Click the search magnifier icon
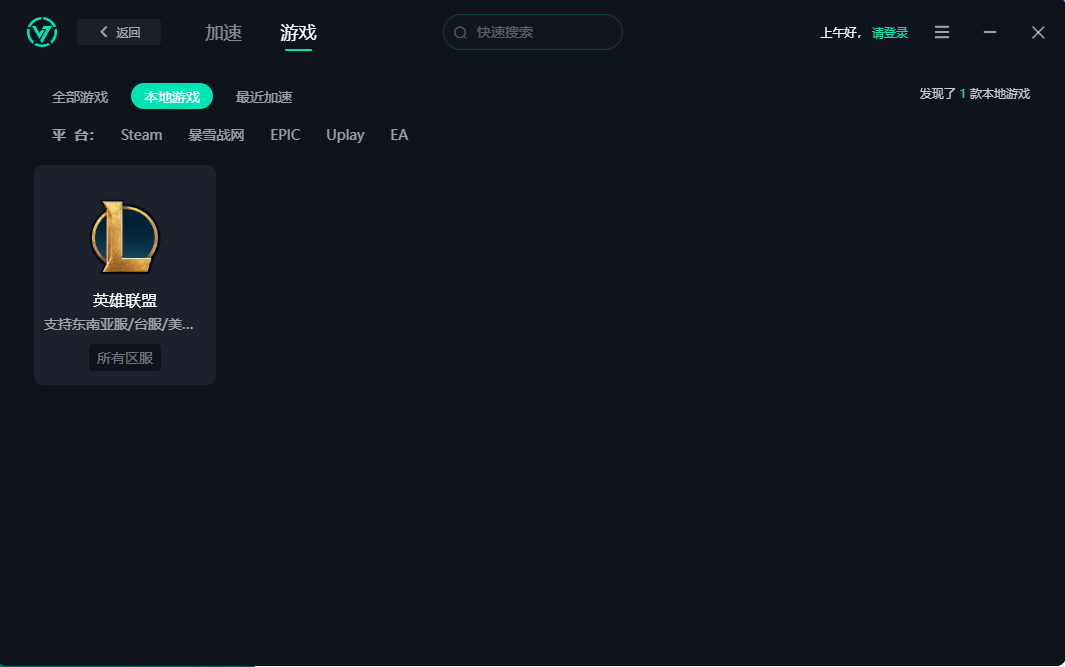This screenshot has height=667, width=1065. [x=459, y=32]
